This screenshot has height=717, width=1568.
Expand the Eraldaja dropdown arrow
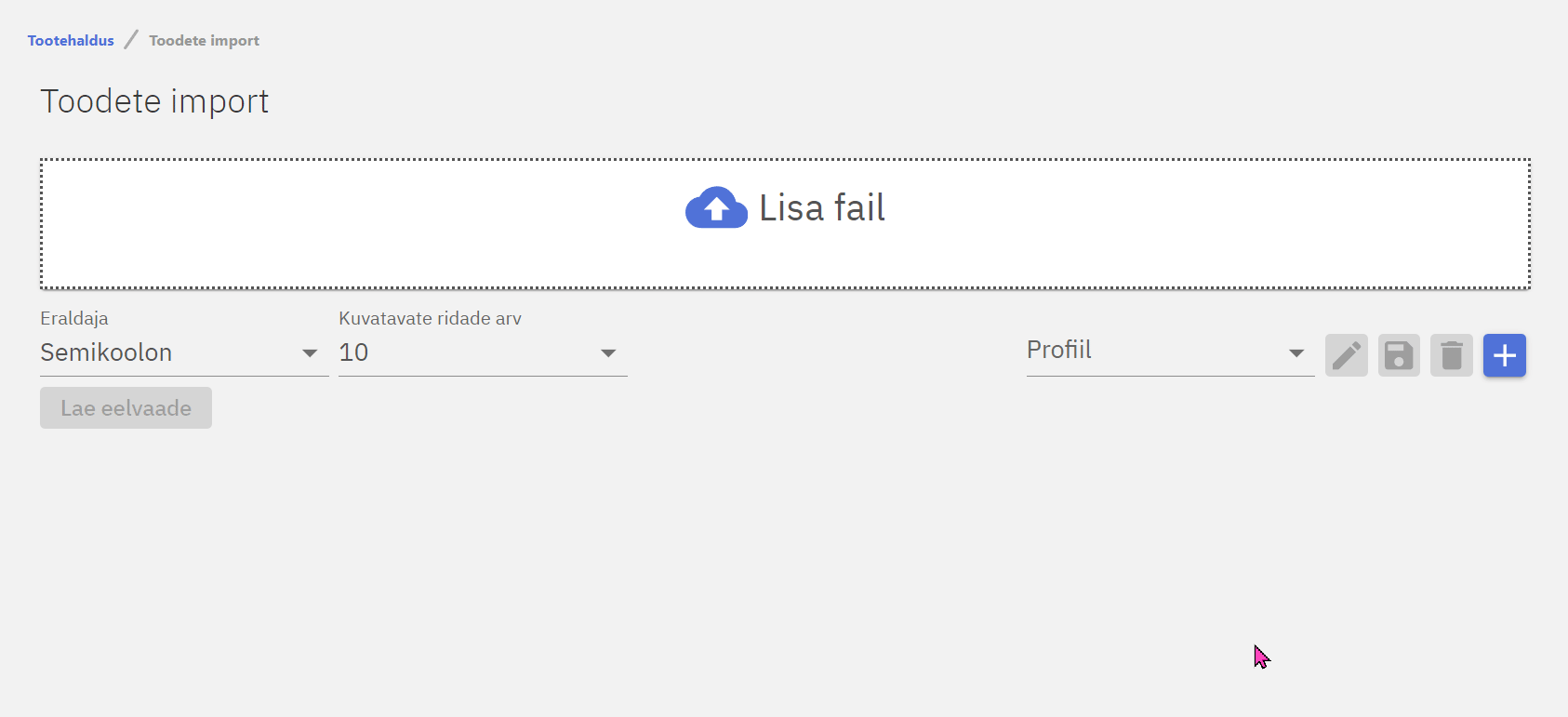pos(310,353)
